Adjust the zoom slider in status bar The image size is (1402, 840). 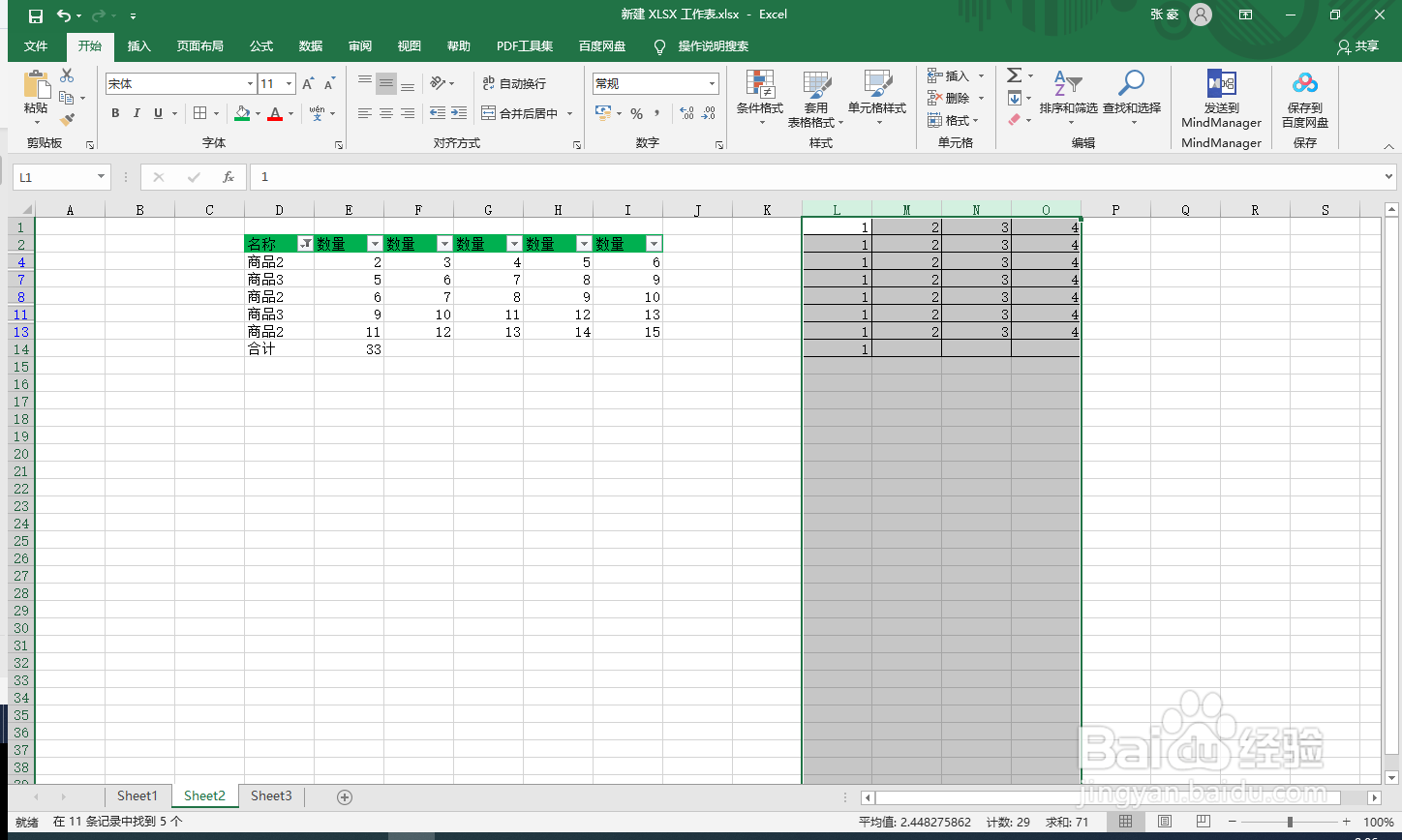1289,822
